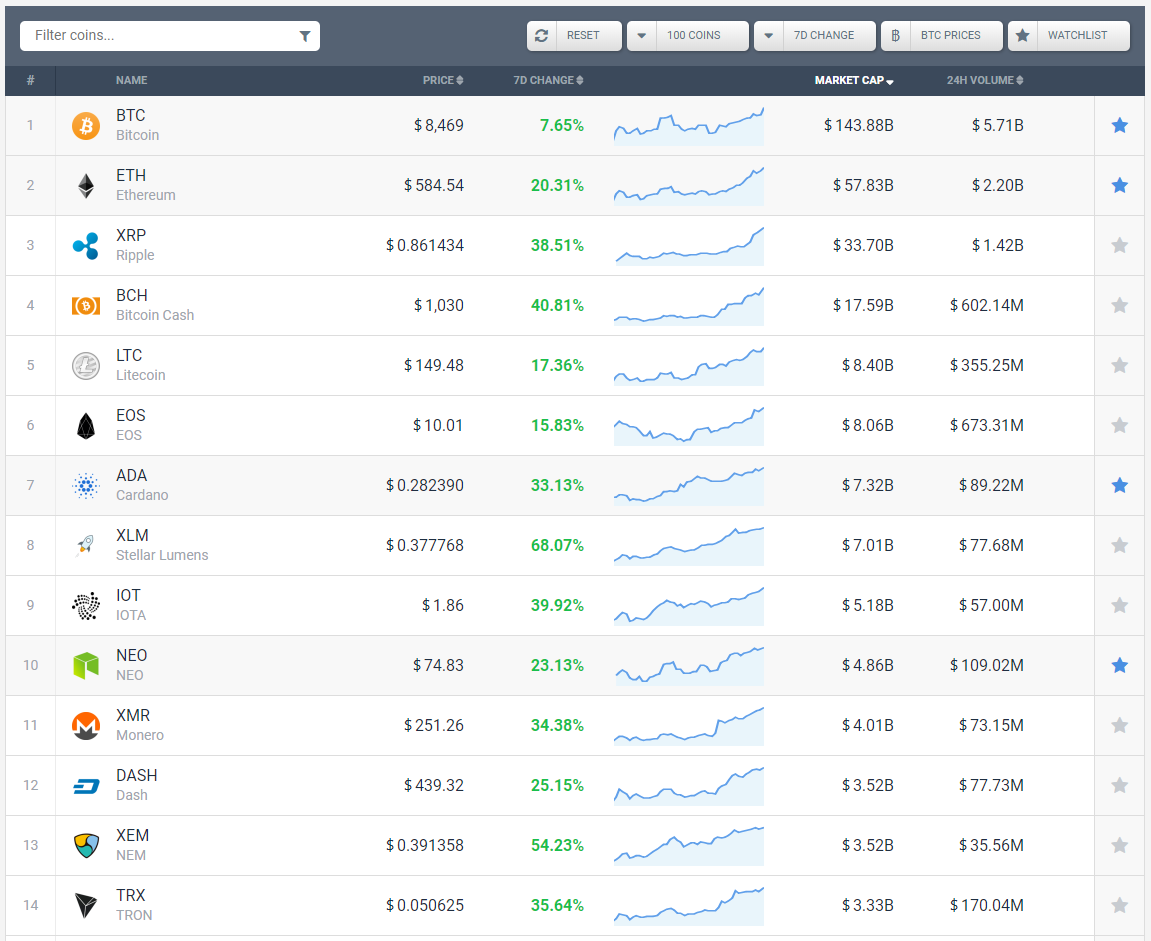Sort by 24H VOLUME column header
The image size is (1151, 941).
984,80
